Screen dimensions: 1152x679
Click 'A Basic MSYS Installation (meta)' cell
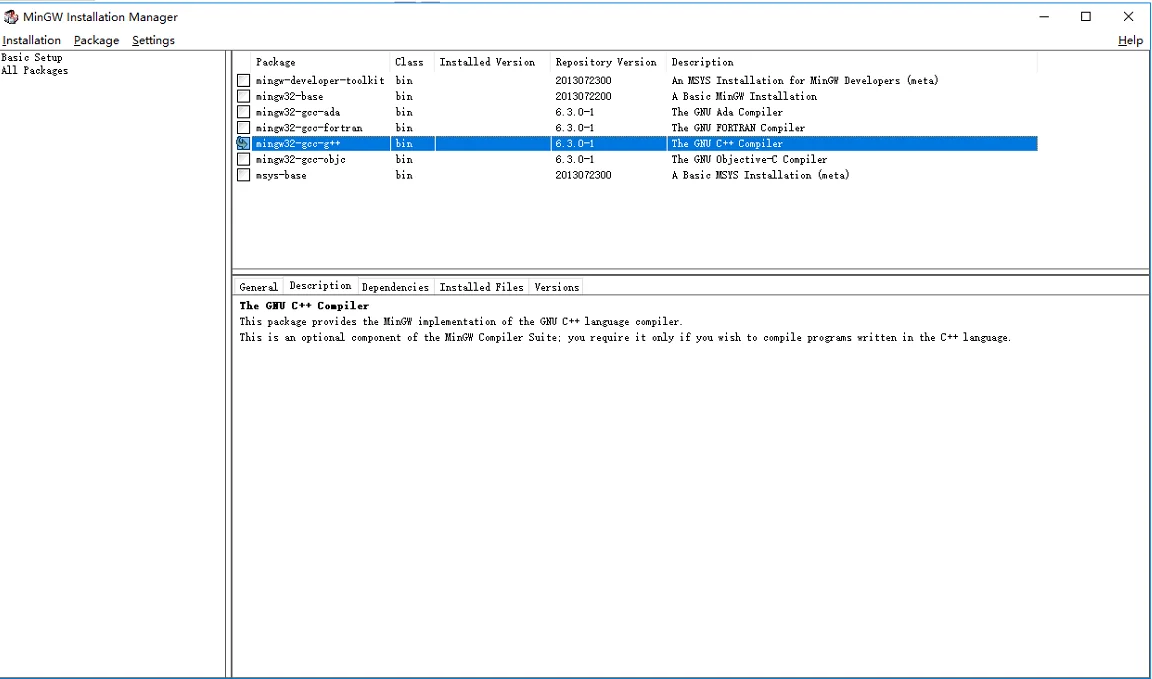(760, 176)
